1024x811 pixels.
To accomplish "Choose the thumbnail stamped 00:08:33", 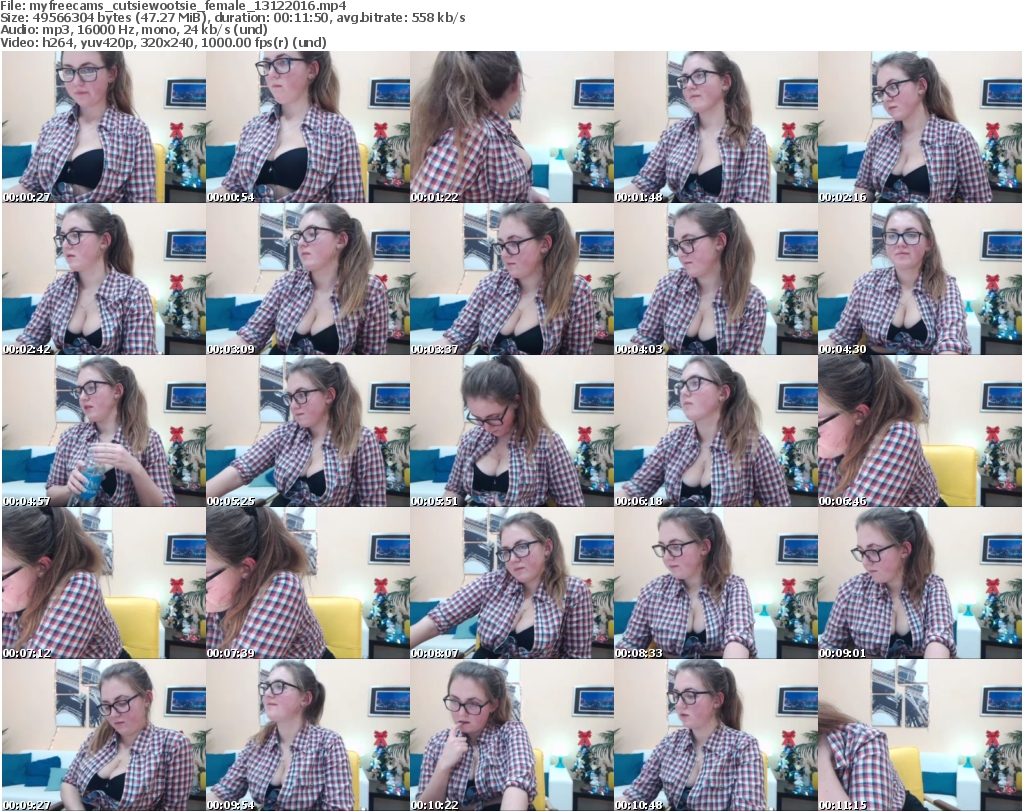I will 716,583.
